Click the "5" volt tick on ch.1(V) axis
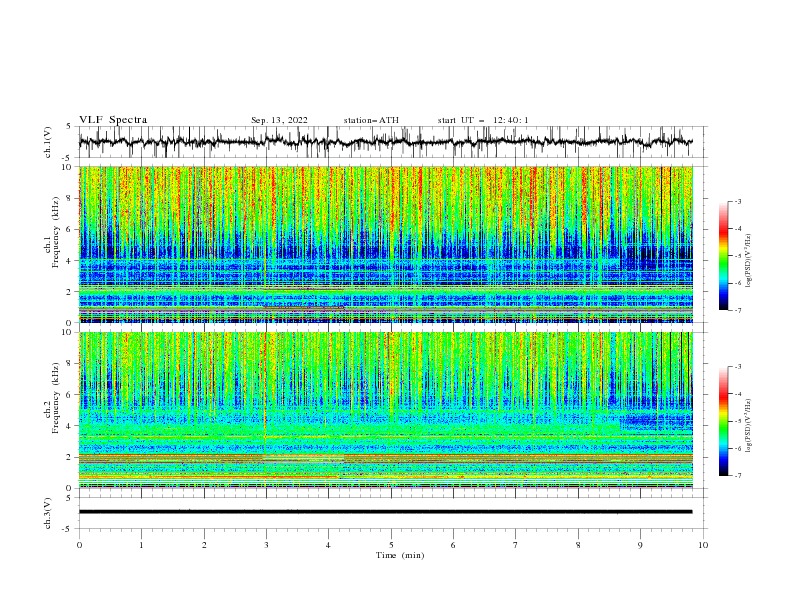This screenshot has width=792, height=612. point(68,127)
